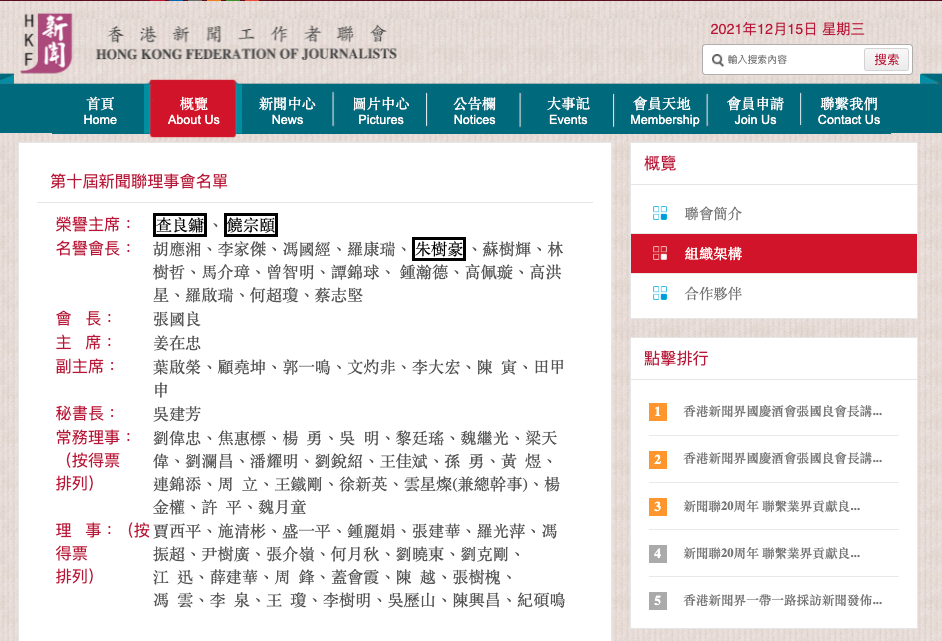942x641 pixels.
Task: Click the label 副主席
Action: (85, 366)
